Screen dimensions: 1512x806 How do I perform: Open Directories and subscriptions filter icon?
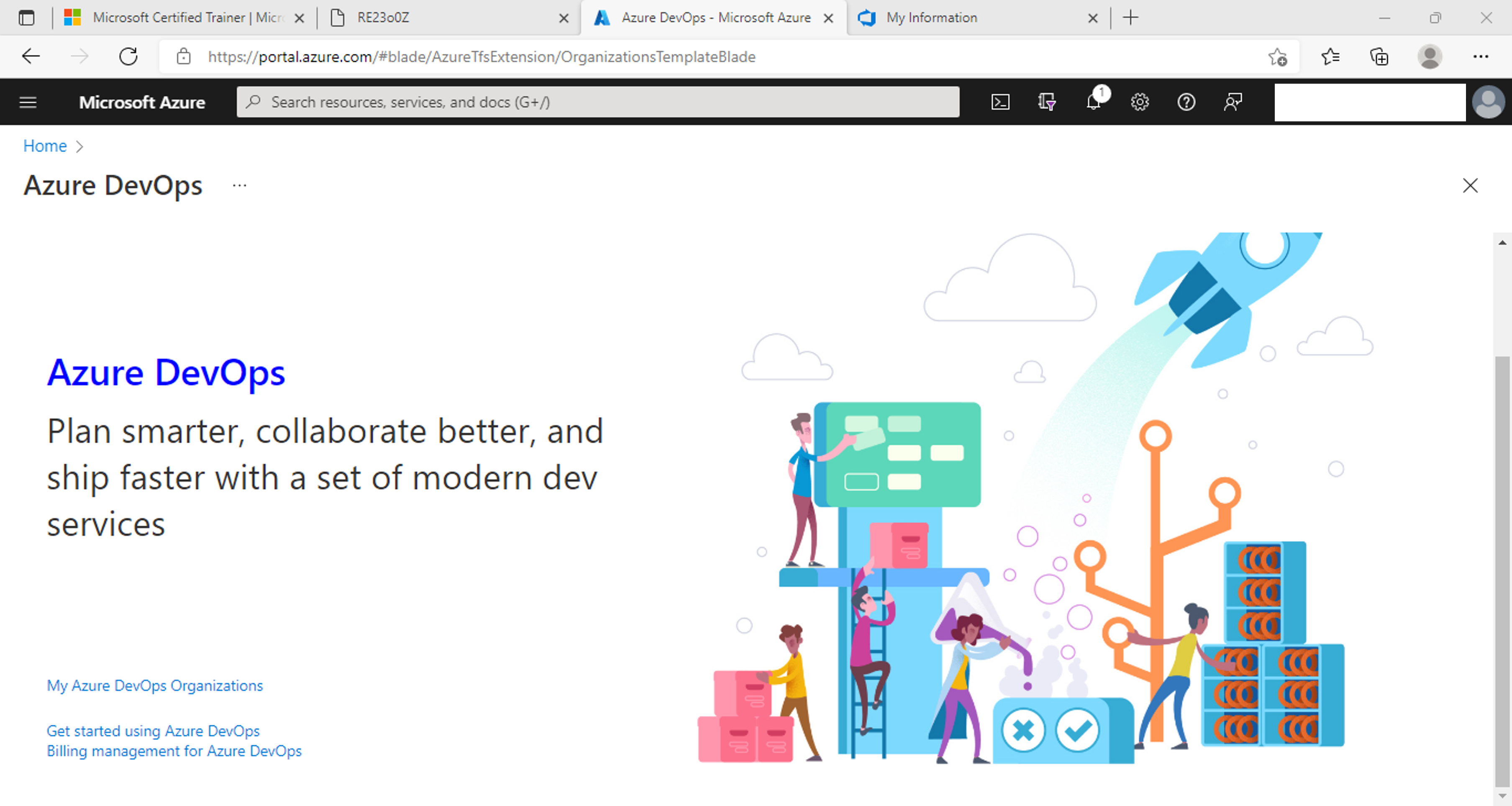click(x=1046, y=102)
